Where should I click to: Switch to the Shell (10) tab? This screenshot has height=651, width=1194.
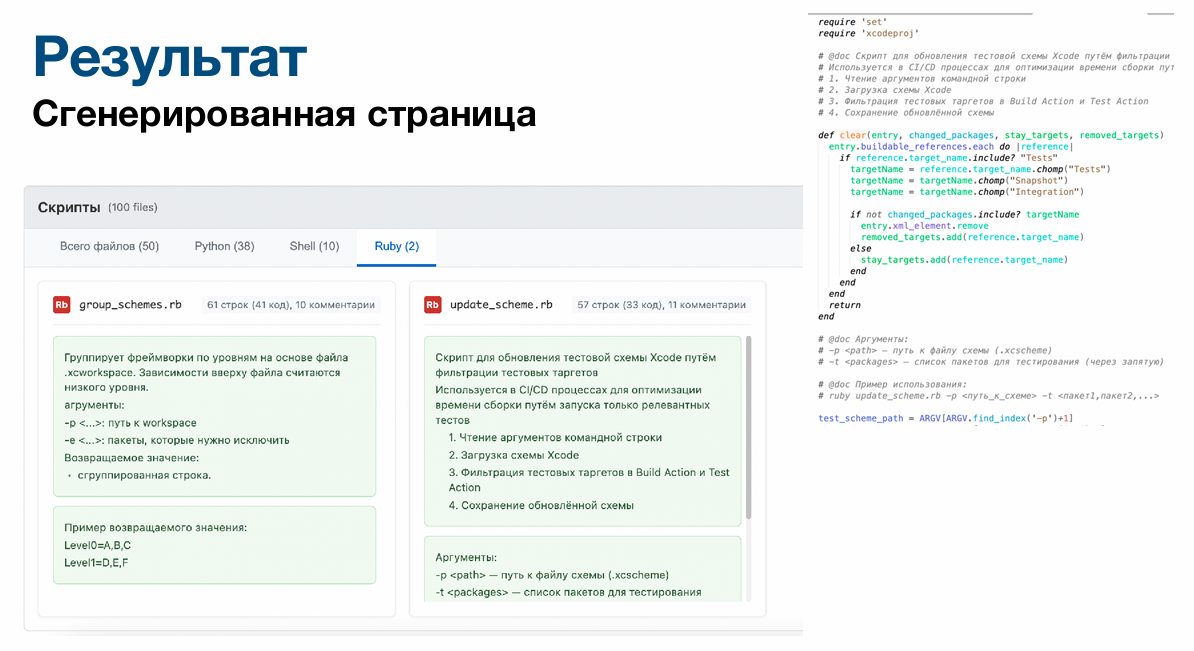pyautogui.click(x=314, y=246)
